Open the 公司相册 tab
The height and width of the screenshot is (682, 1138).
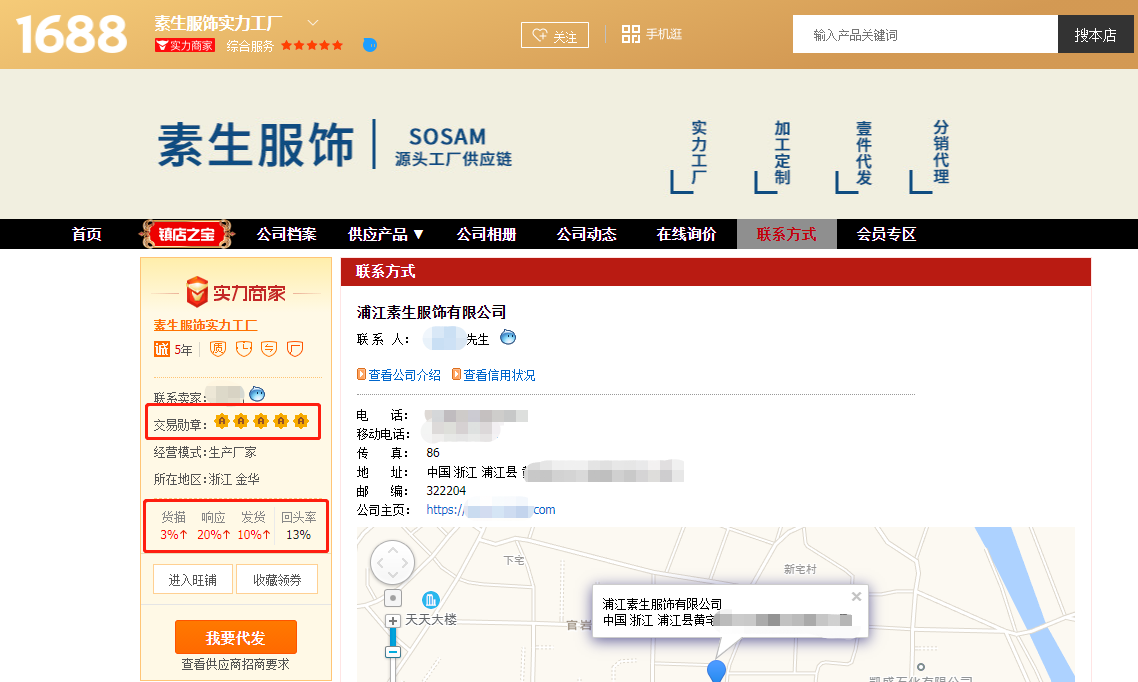tap(486, 234)
